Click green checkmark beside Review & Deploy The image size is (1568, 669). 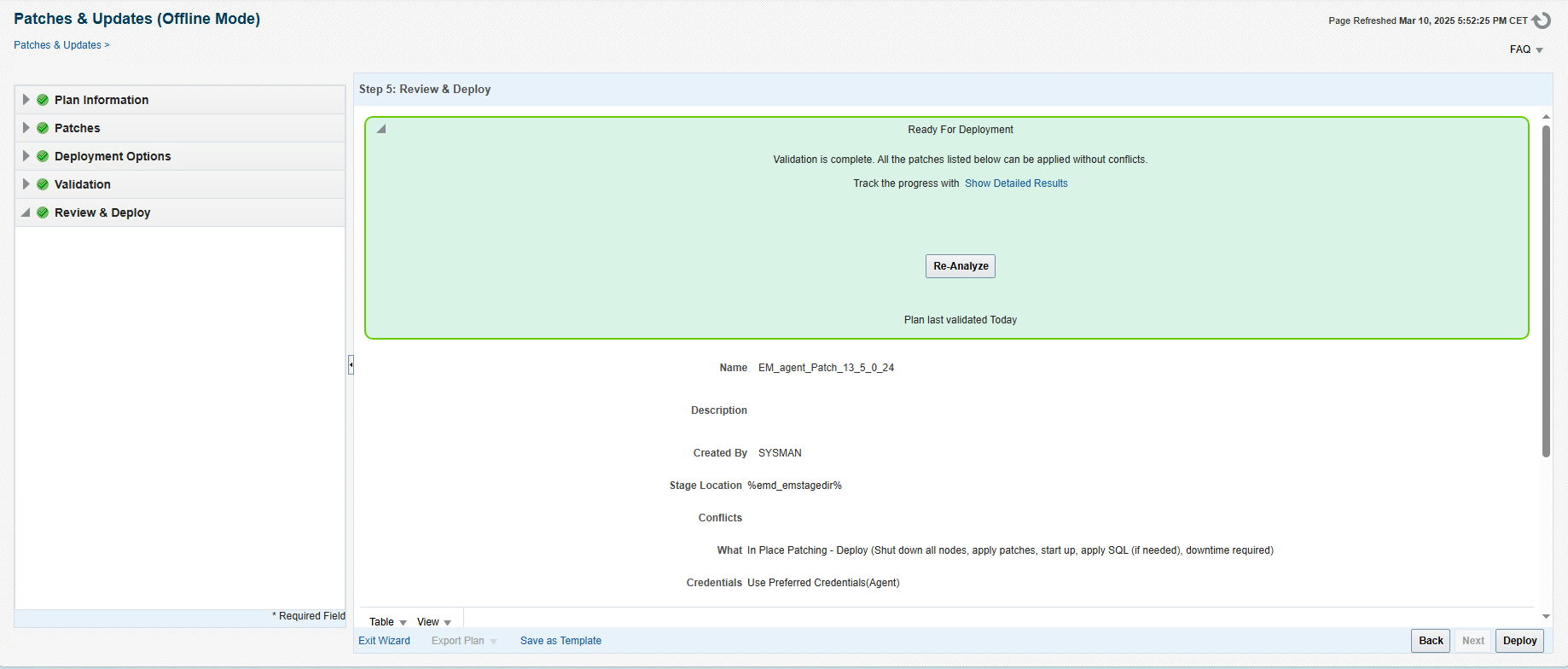click(x=43, y=212)
